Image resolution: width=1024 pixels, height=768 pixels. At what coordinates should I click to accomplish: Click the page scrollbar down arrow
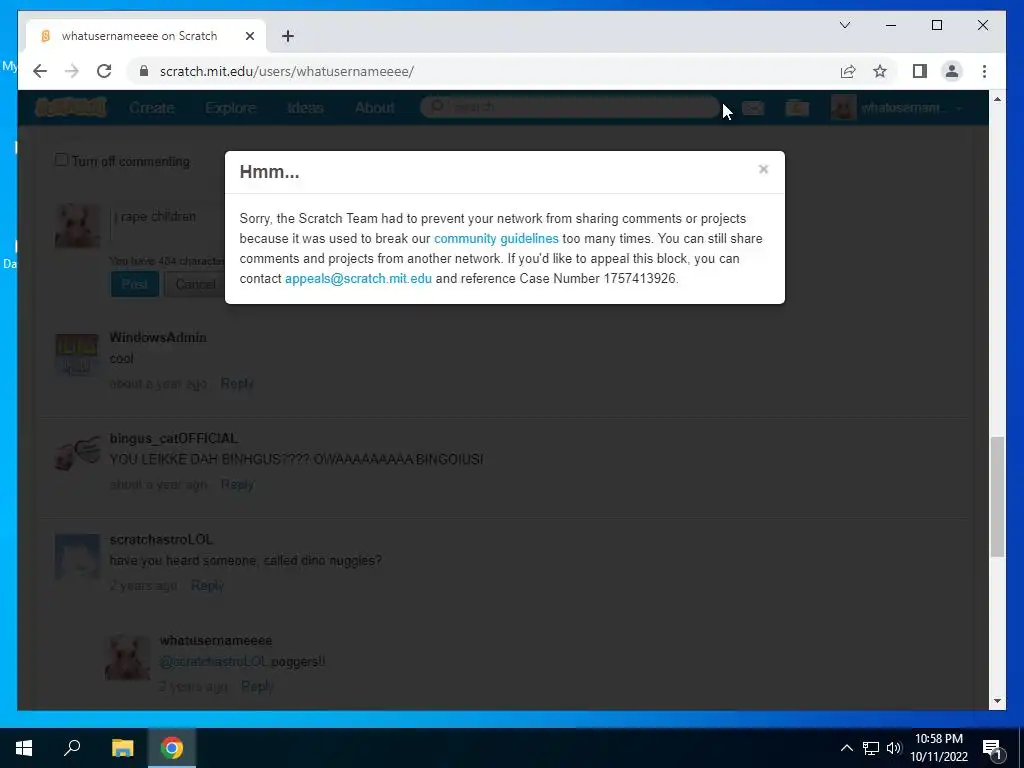tap(997, 701)
